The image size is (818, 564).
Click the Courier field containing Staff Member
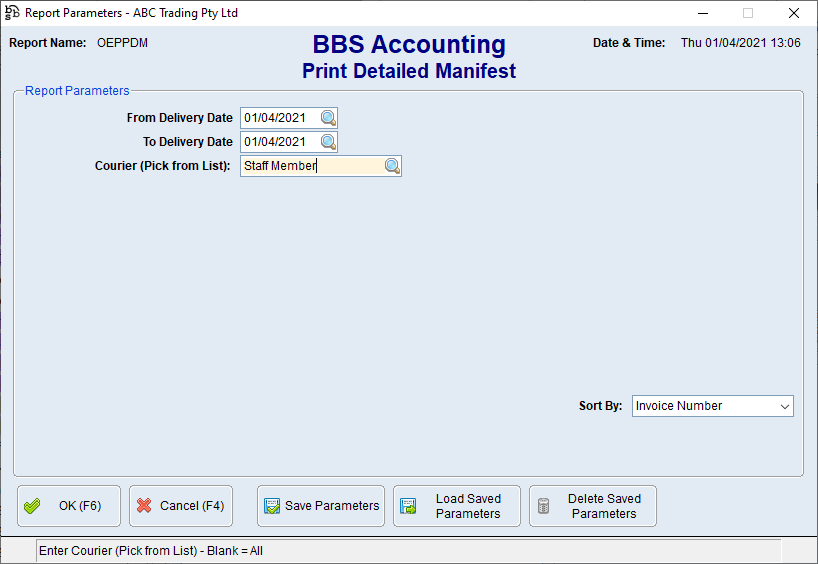click(x=310, y=166)
